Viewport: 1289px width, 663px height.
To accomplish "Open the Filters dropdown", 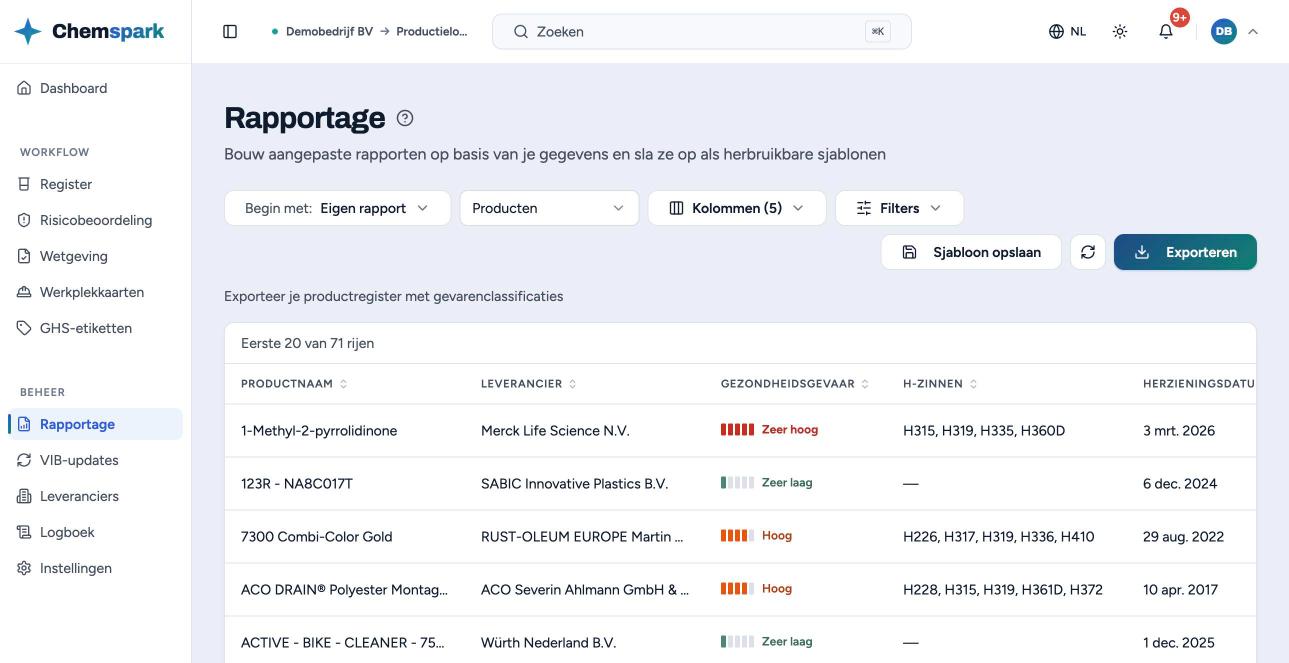I will pos(899,208).
